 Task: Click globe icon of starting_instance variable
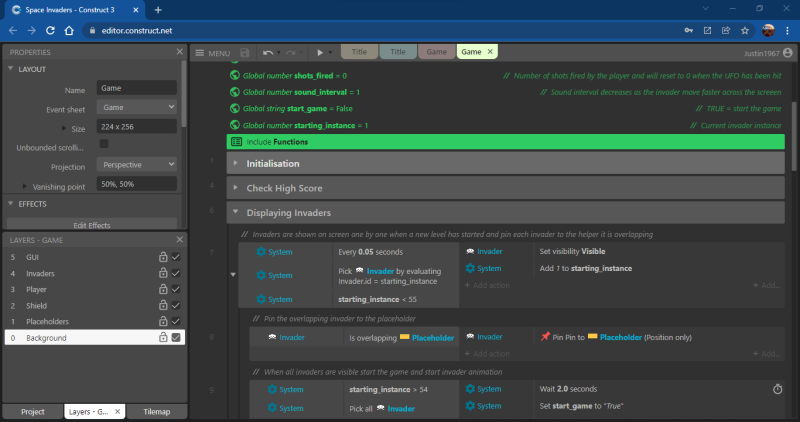[x=235, y=125]
